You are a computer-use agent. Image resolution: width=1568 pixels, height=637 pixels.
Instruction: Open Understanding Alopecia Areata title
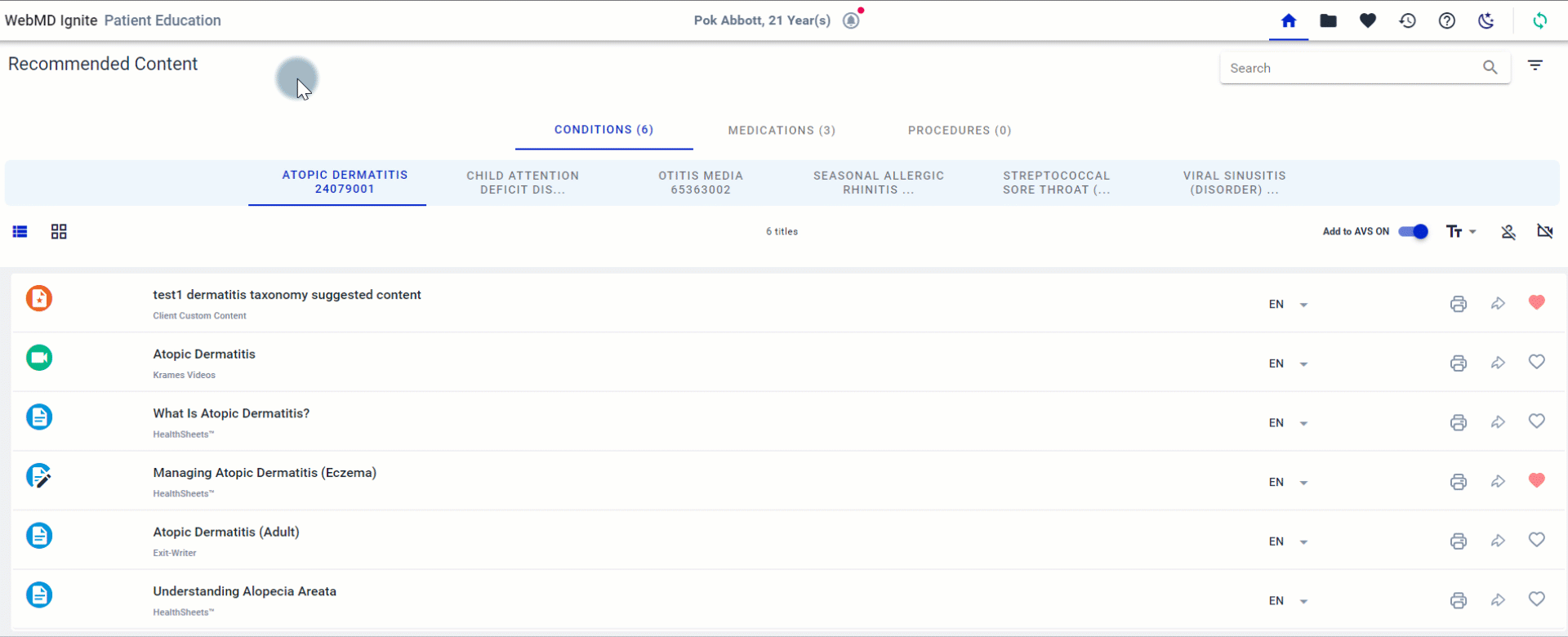[244, 591]
